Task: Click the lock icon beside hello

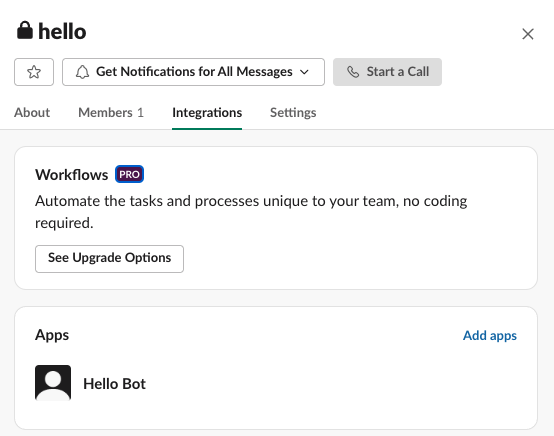Action: (25, 30)
